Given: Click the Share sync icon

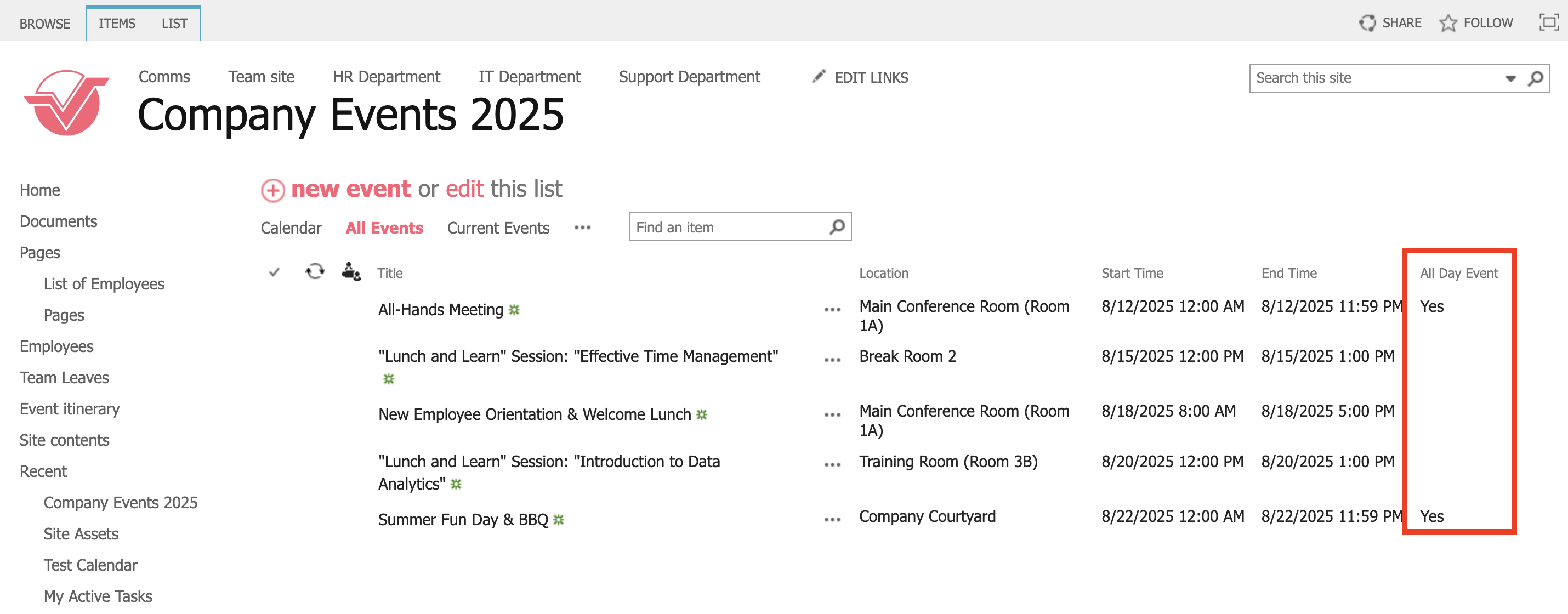Looking at the screenshot, I should coord(1367,23).
